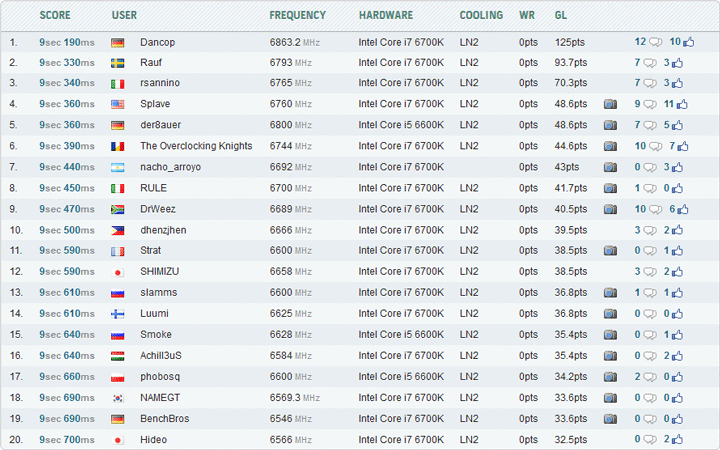Like the rsannino submission with thumbs-up

pyautogui.click(x=679, y=83)
